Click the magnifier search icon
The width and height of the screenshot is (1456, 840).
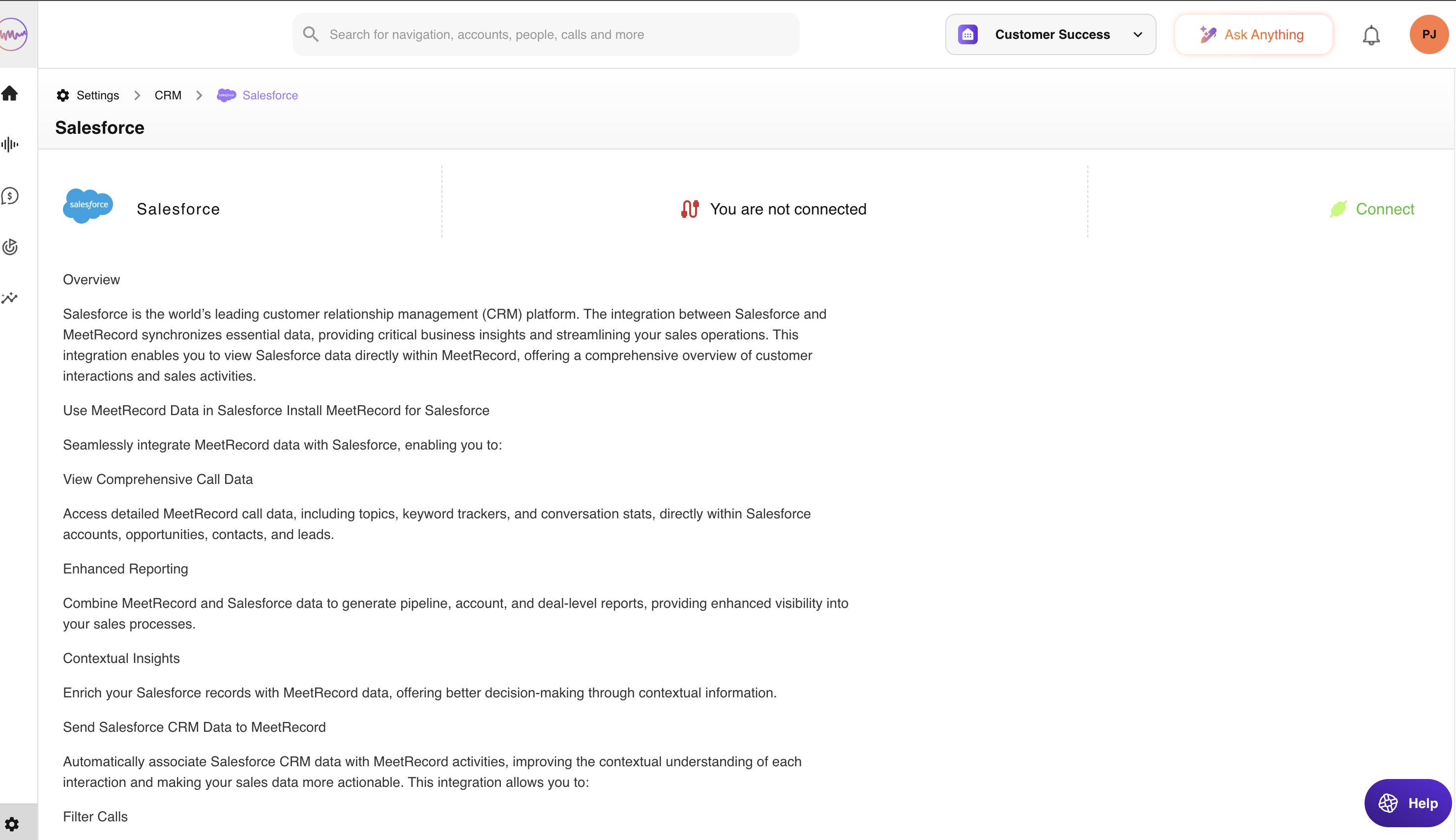pos(310,34)
